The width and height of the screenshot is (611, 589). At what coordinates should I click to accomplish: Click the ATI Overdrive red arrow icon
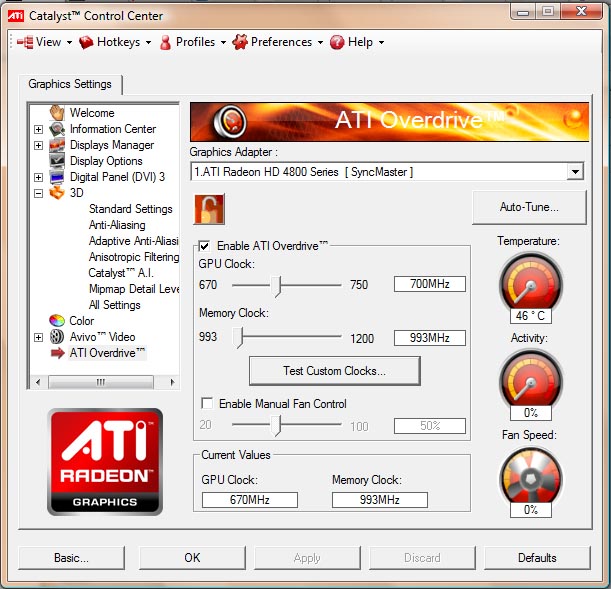[58, 353]
